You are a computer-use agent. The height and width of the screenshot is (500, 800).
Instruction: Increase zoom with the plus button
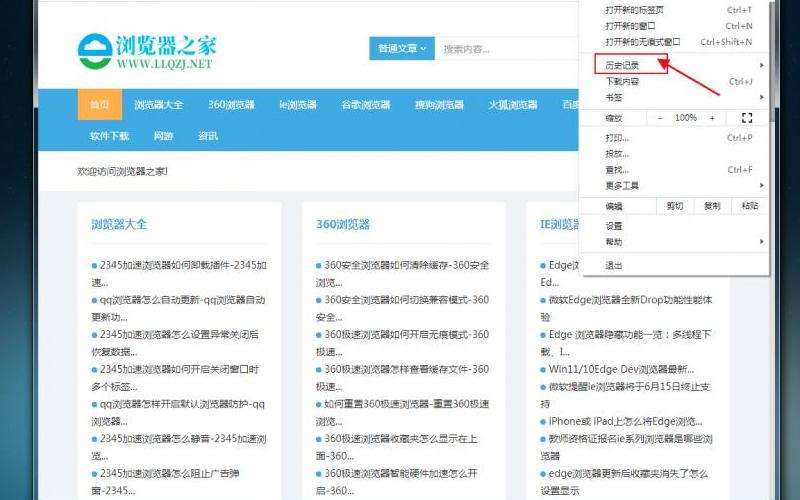(712, 118)
